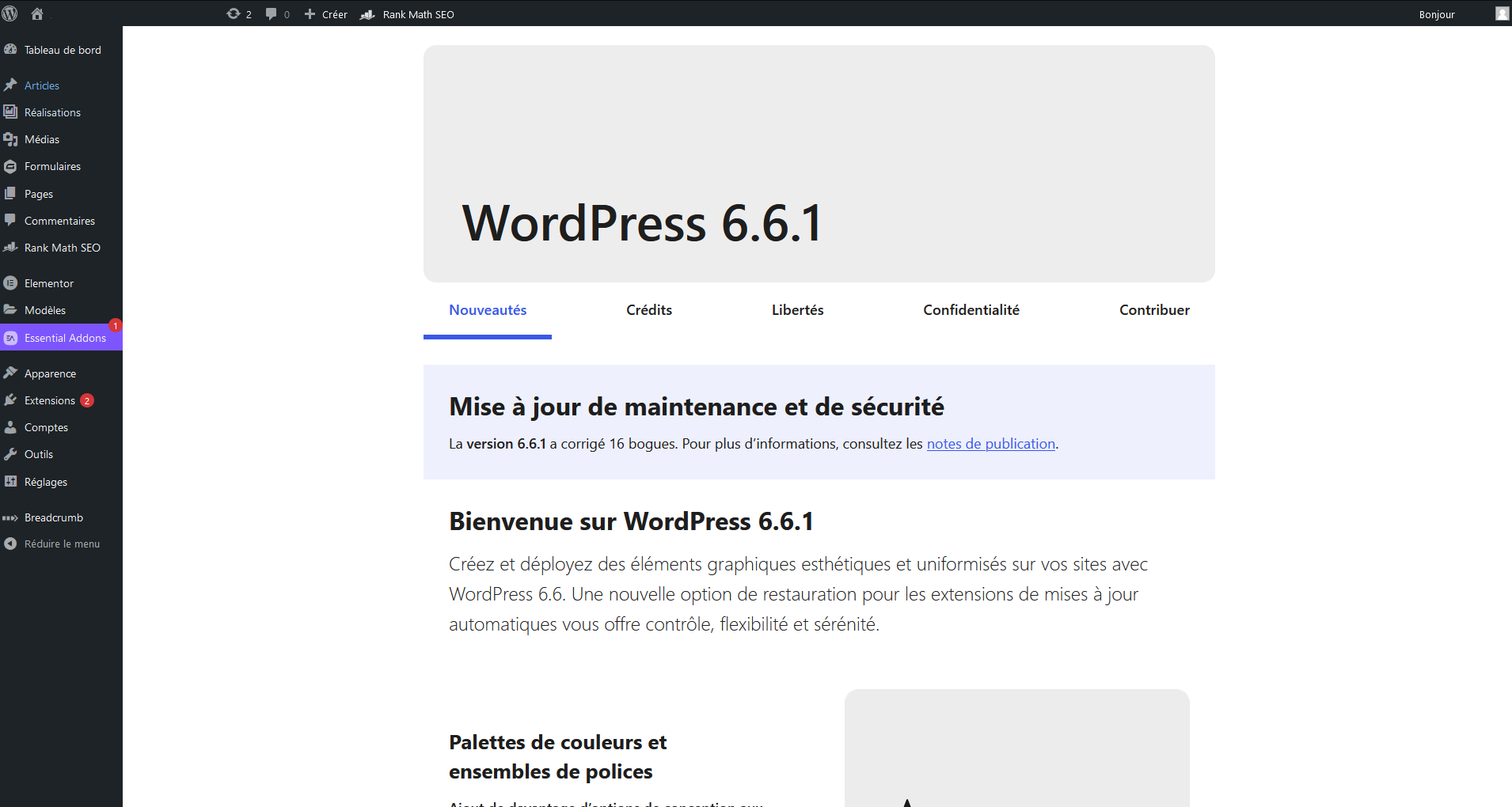Open Réglages menu item
The image size is (1512, 807).
click(46, 482)
